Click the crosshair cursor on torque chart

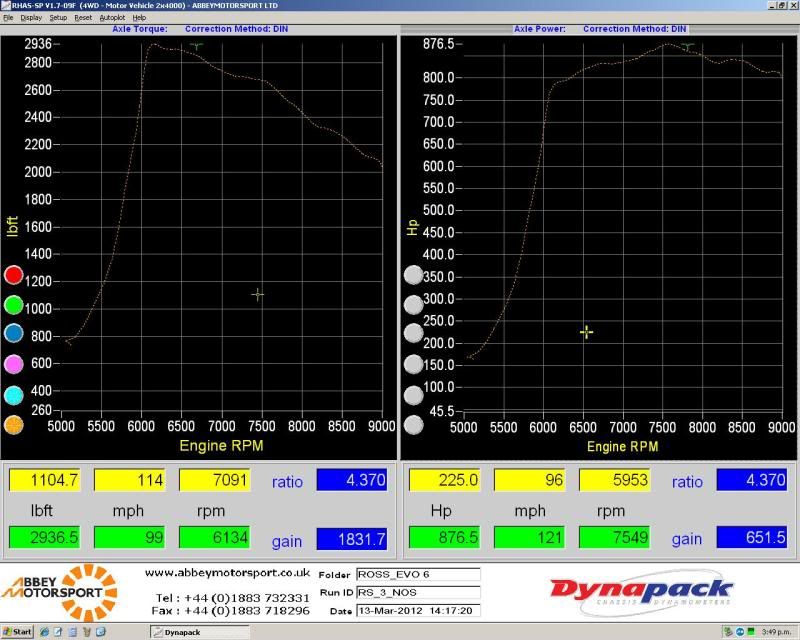coord(258,294)
